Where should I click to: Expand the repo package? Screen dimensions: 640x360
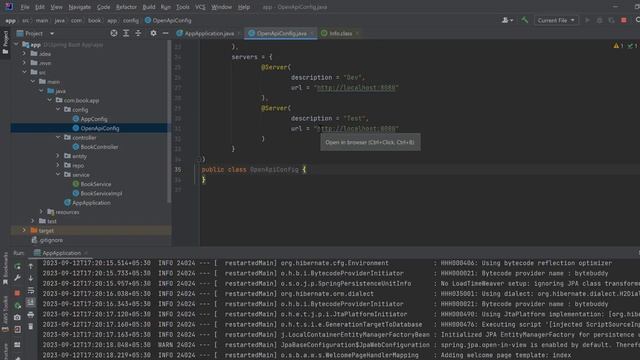click(x=58, y=165)
